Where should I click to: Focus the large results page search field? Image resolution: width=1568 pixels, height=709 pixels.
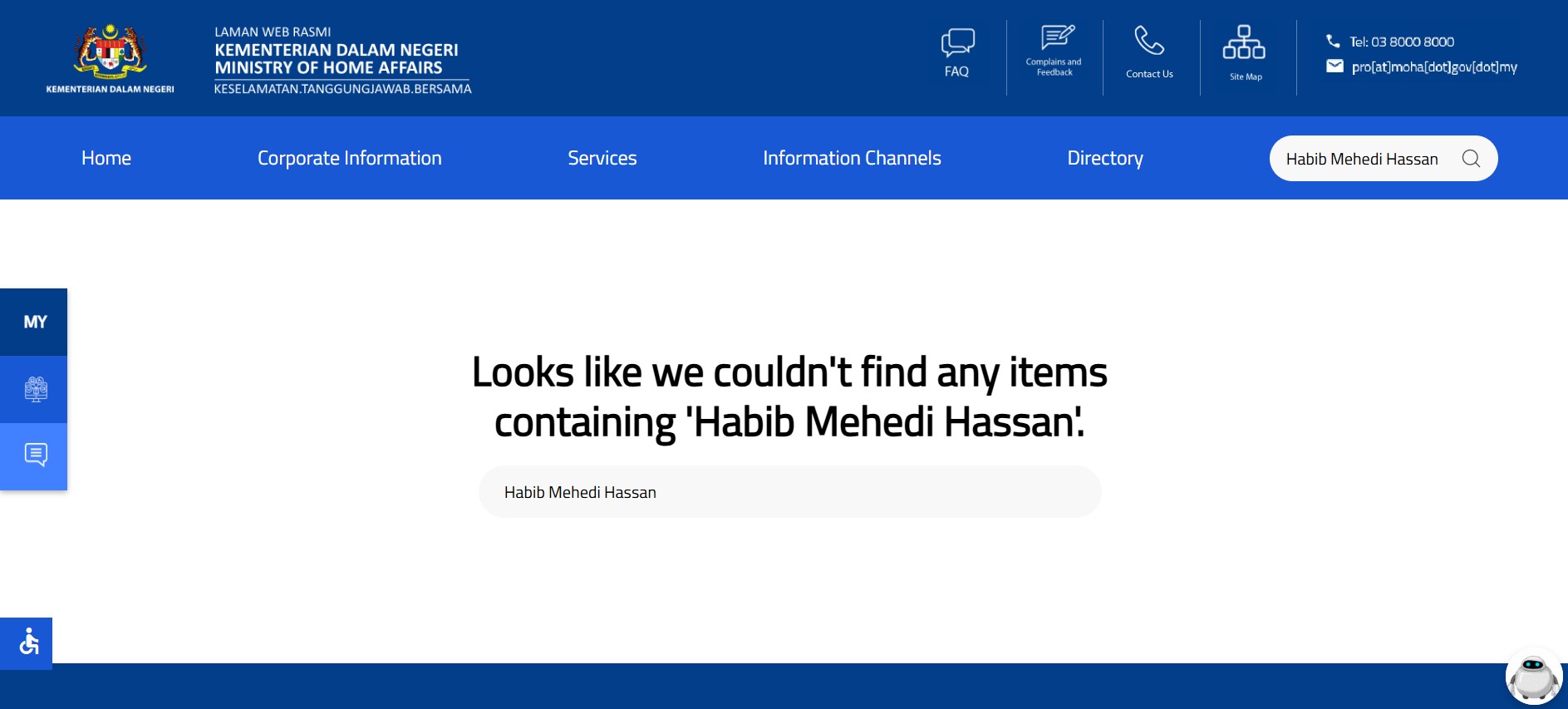coord(789,492)
